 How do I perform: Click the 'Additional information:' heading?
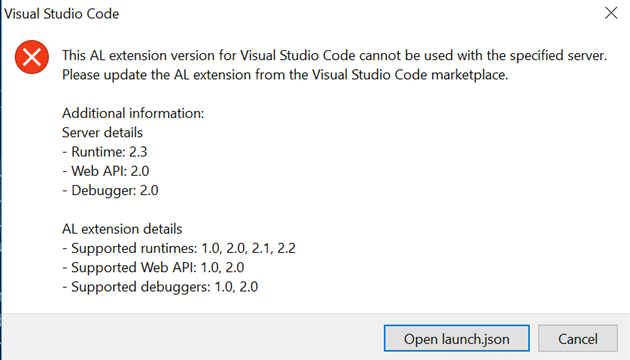pos(133,113)
